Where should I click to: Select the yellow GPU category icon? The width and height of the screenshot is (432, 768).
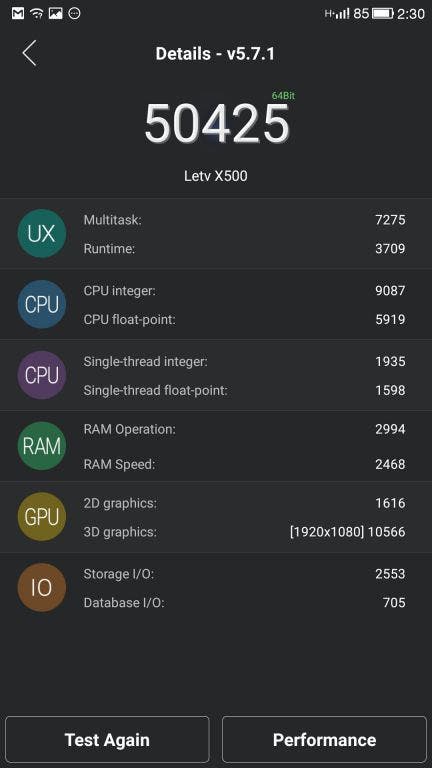(x=42, y=517)
